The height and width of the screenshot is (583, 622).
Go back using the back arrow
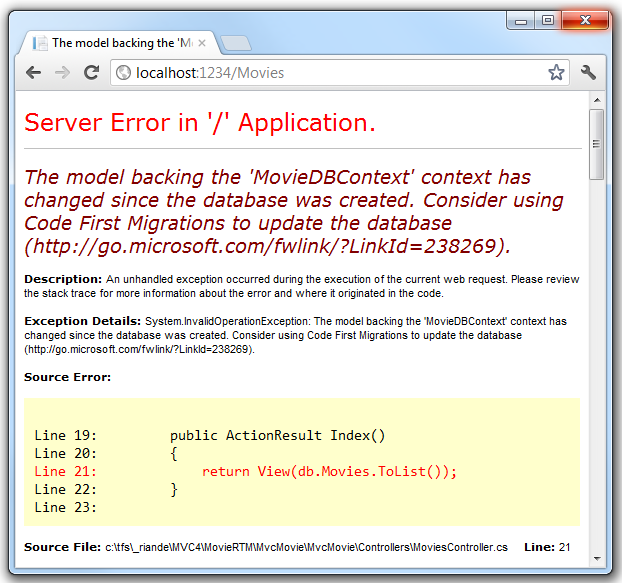pos(34,73)
